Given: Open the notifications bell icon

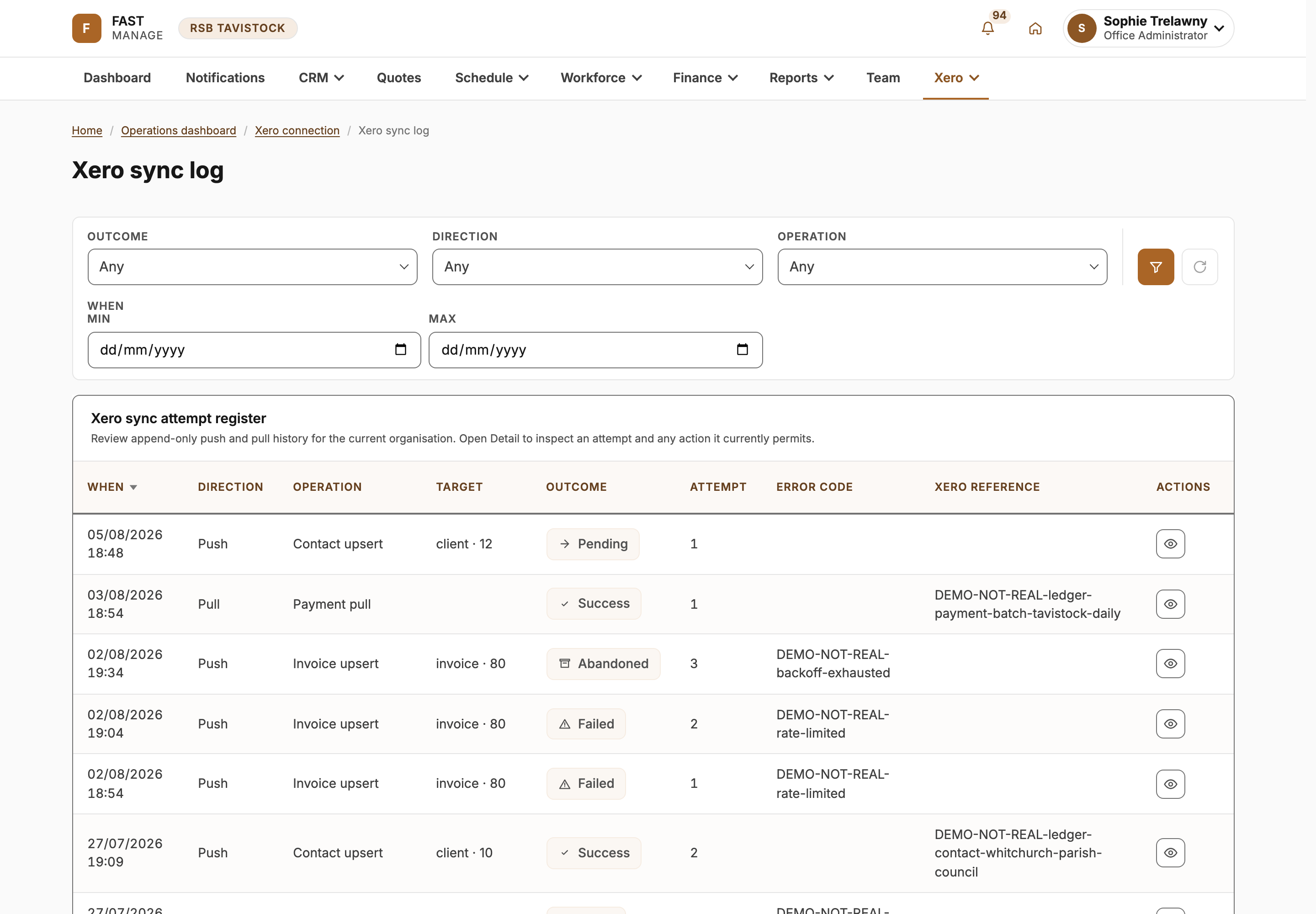Looking at the screenshot, I should coord(987,28).
